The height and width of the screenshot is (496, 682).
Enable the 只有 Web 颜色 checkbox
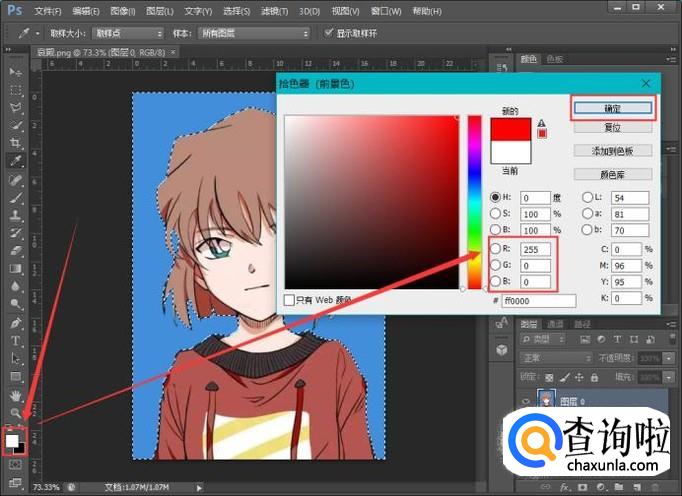coord(290,299)
